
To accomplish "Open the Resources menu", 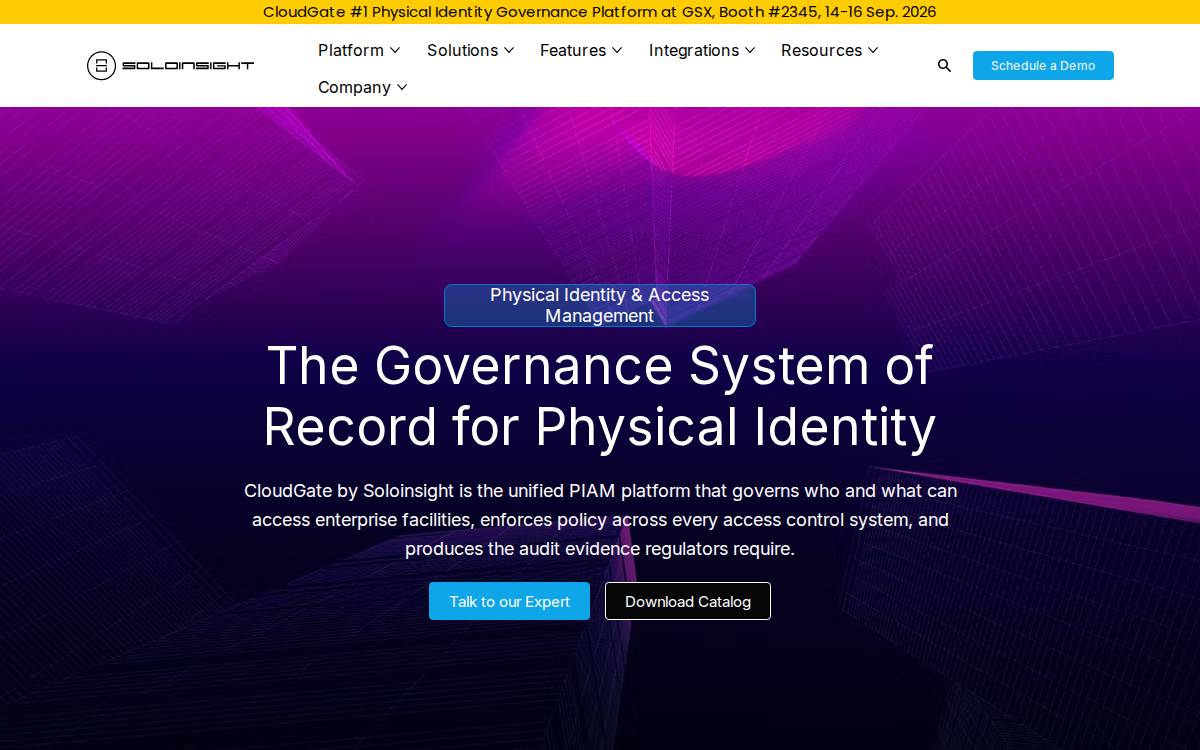I will coord(821,50).
